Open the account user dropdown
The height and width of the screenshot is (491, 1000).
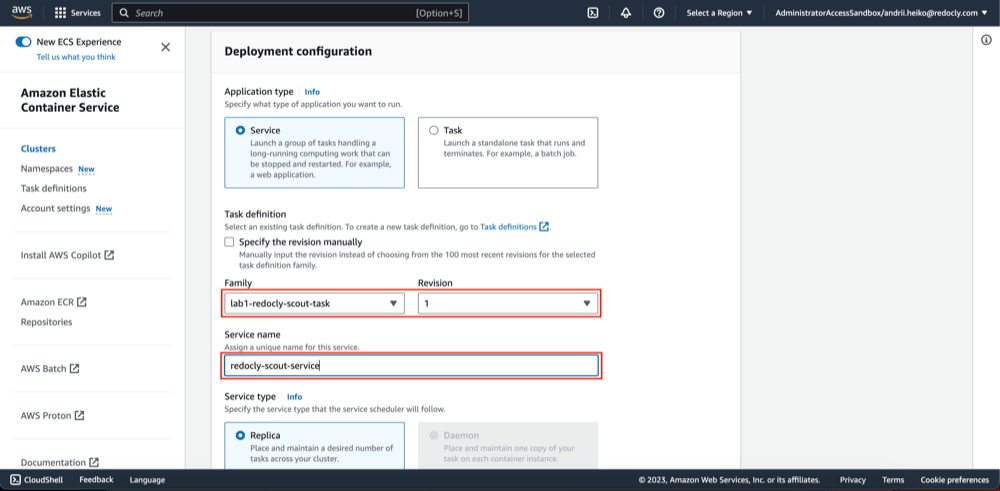pyautogui.click(x=881, y=13)
